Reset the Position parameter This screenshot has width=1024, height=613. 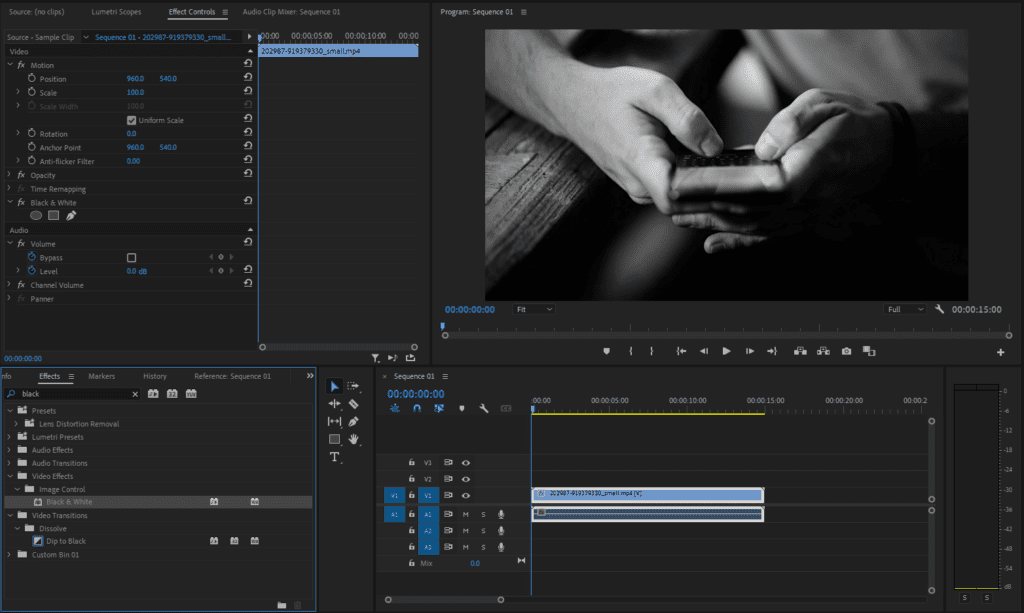(248, 77)
